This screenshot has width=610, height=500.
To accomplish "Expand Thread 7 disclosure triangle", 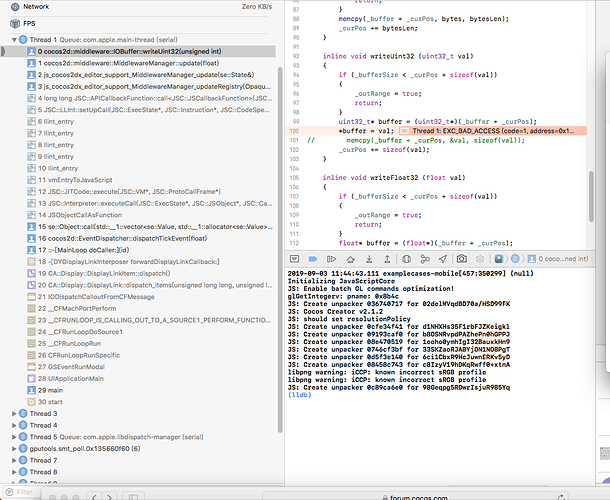I will [14, 460].
